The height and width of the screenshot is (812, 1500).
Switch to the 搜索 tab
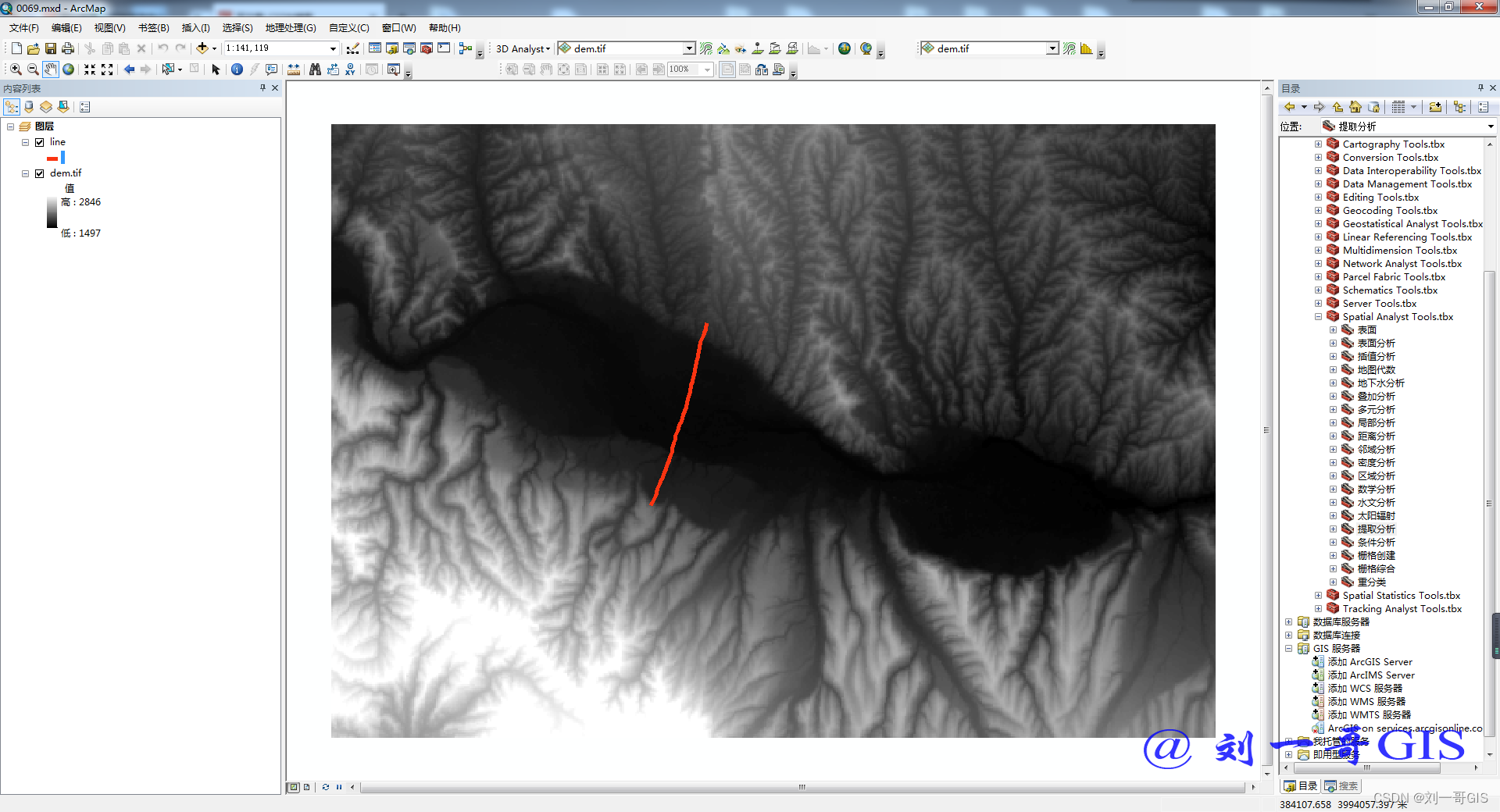tap(1341, 786)
